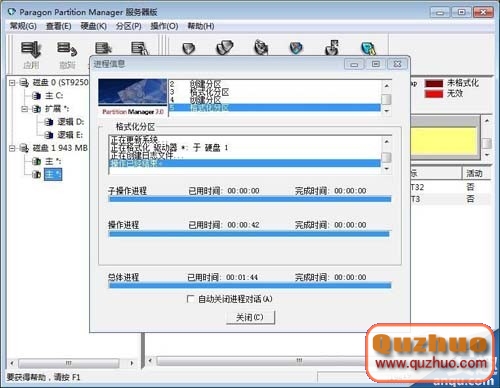Image resolution: width=500 pixels, height=388 pixels.
Task: Click the tilted partition shield toolbar icon
Action: (261, 47)
